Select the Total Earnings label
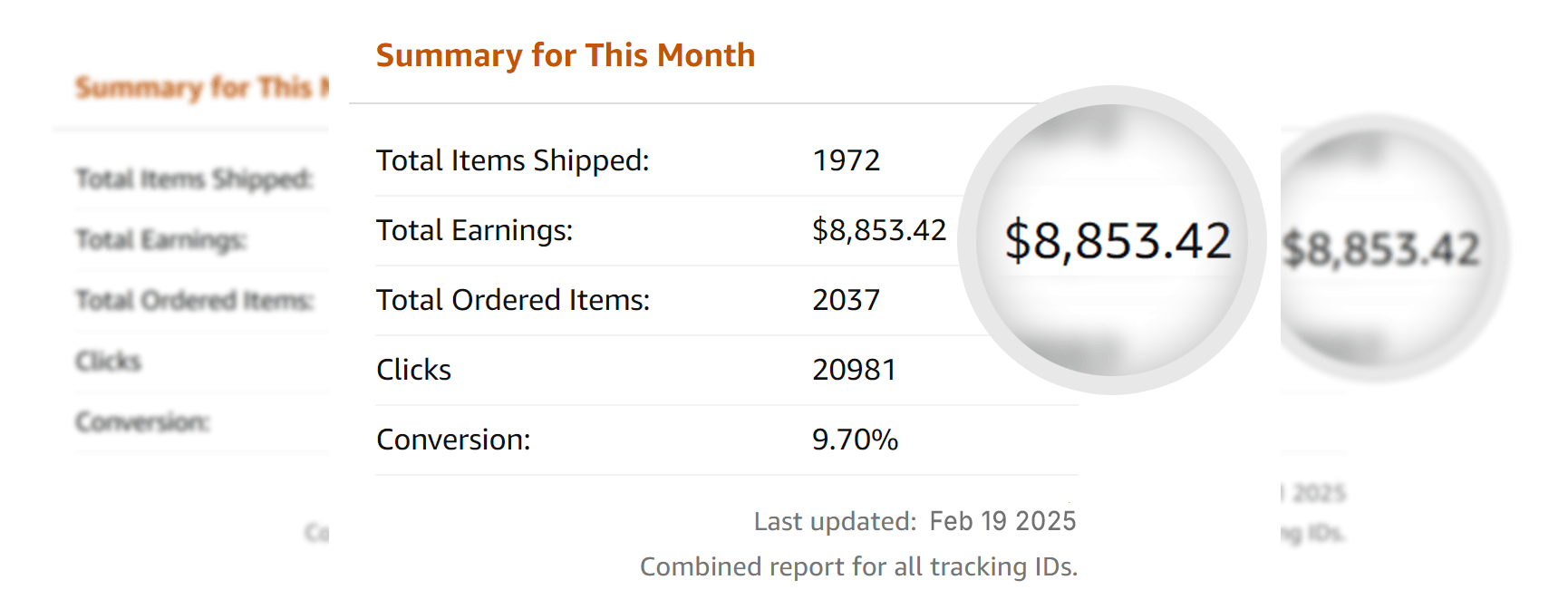1568x609 pixels. pos(475,230)
